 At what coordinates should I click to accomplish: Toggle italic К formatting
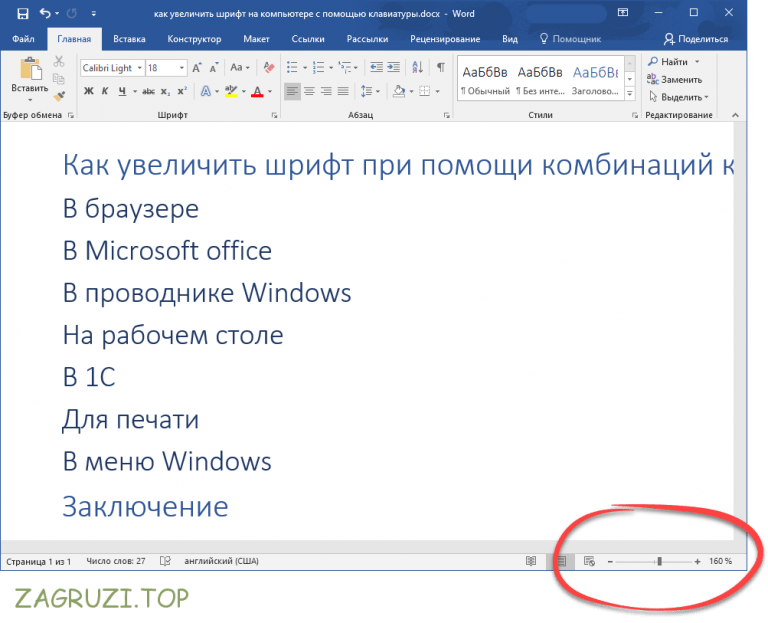(105, 91)
